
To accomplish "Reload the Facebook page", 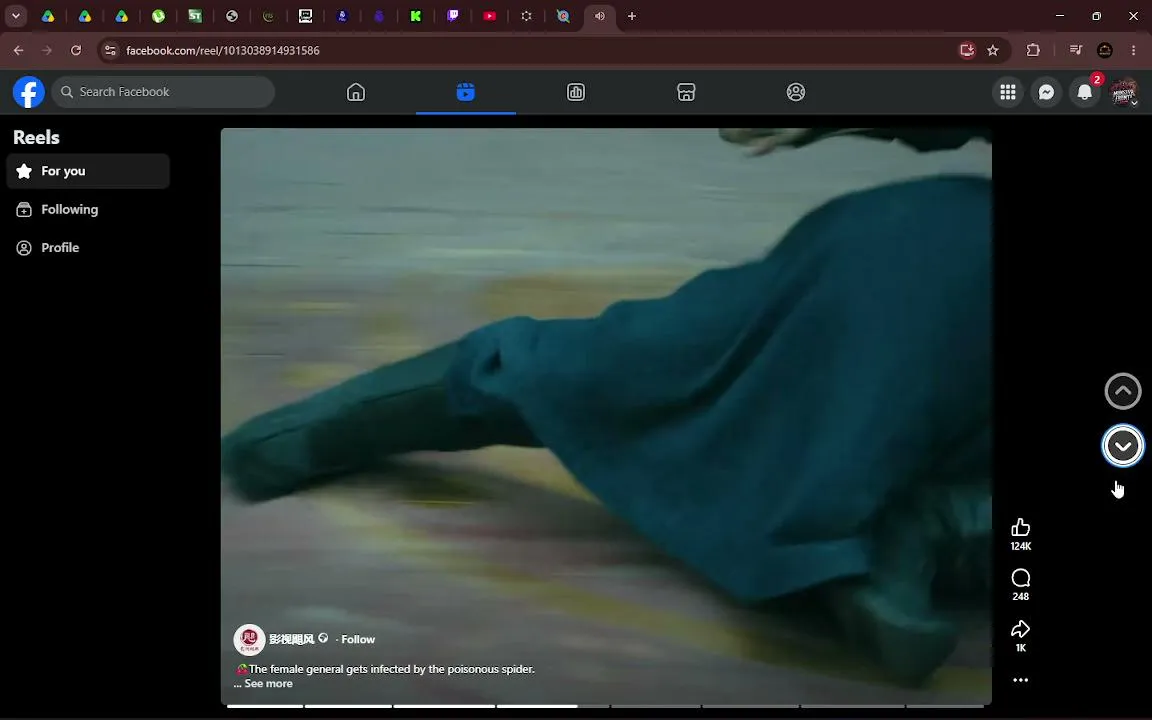I will click(x=76, y=51).
